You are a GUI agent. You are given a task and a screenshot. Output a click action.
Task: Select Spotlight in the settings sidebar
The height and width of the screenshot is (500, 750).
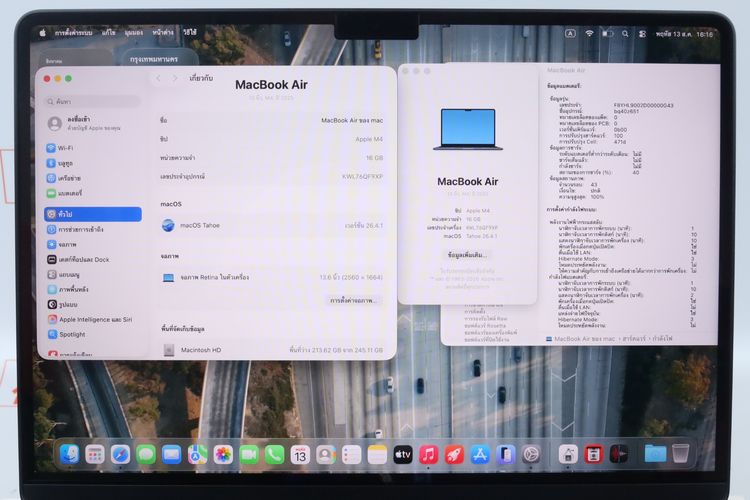pos(93,334)
